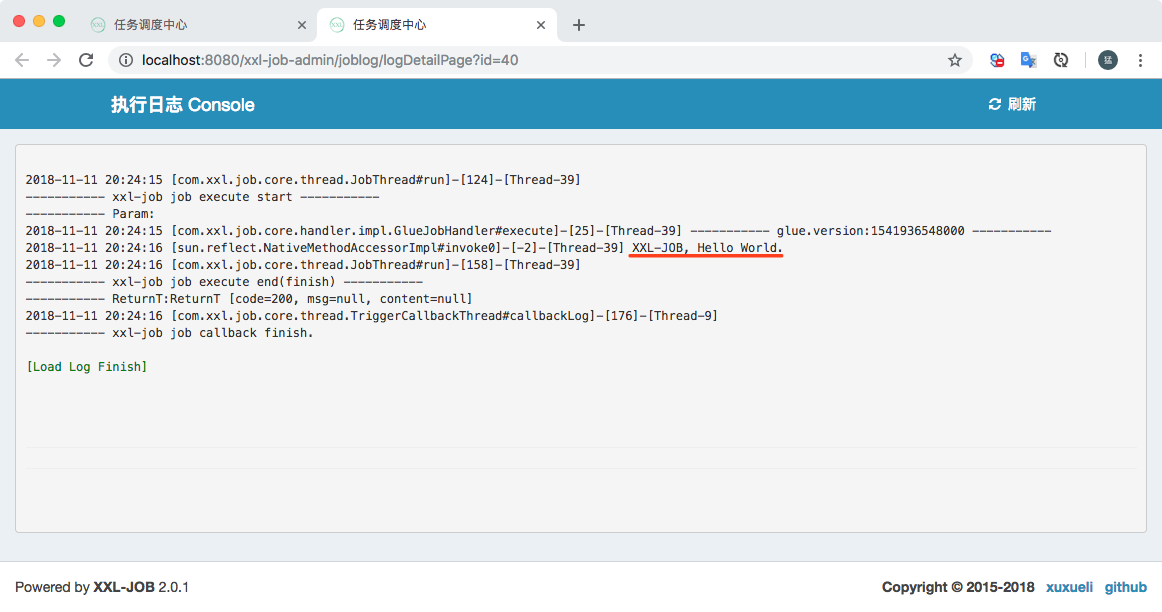The width and height of the screenshot is (1162, 612).
Task: Close the active 任务调度中心 tab
Action: pos(541,25)
